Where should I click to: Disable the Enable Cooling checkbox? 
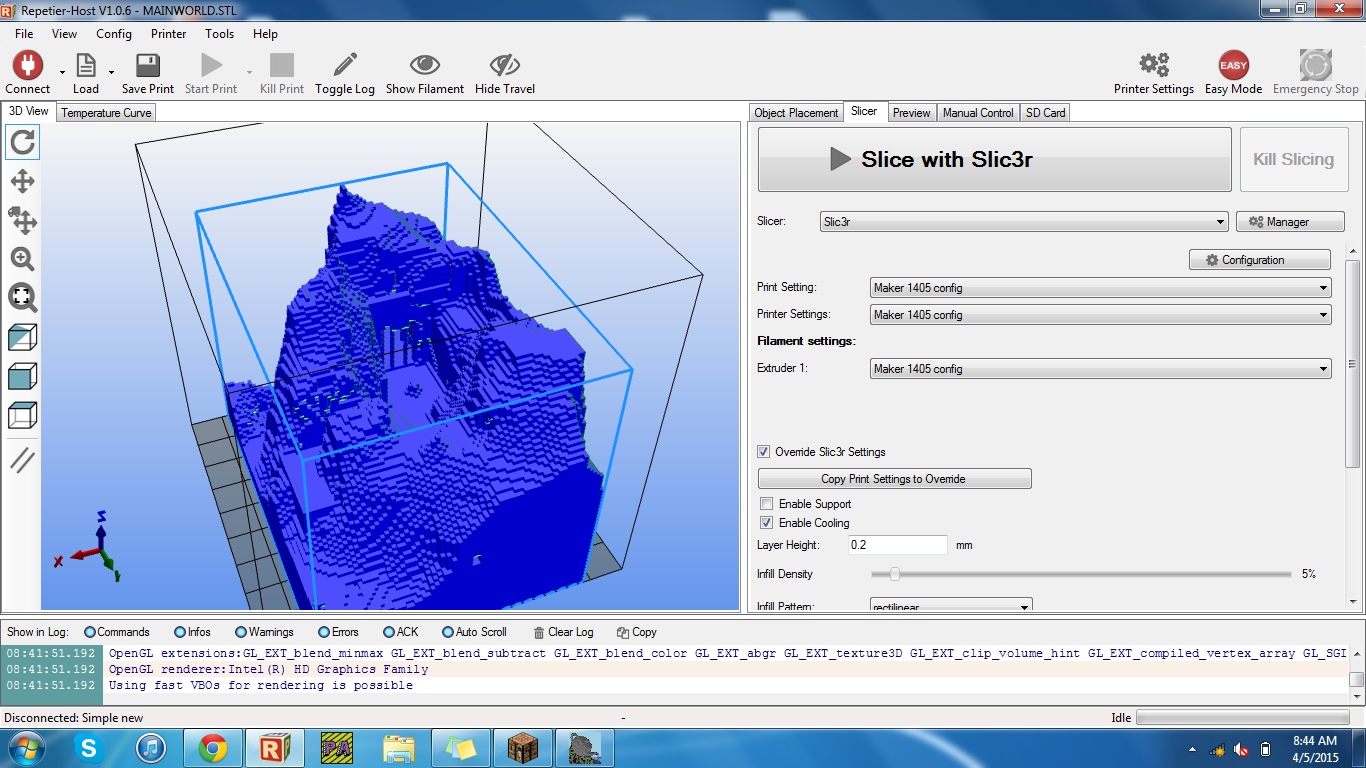click(766, 523)
